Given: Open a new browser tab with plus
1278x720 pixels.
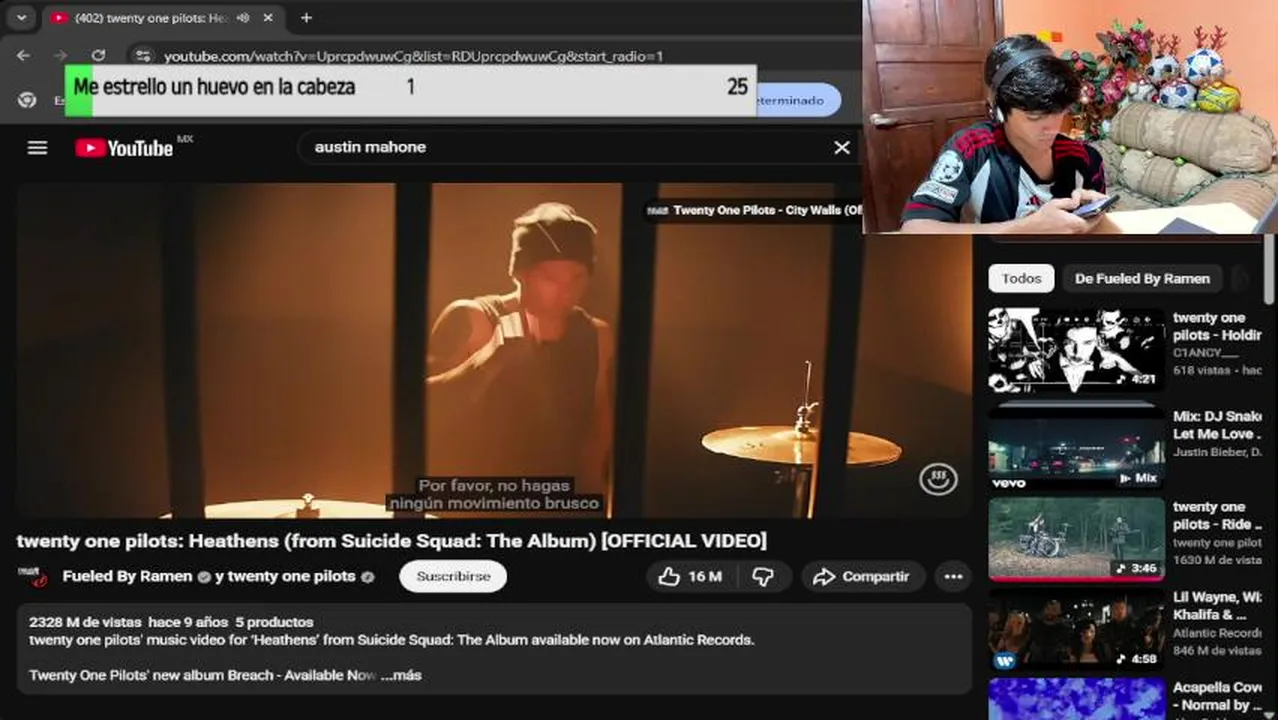Looking at the screenshot, I should (x=306, y=18).
